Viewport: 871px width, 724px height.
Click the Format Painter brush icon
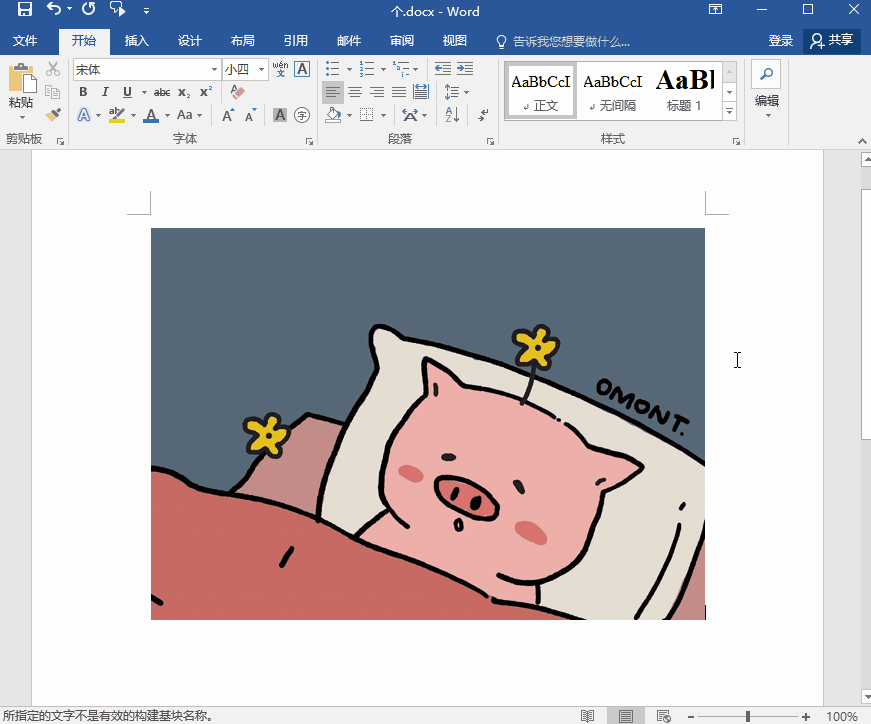[53, 115]
